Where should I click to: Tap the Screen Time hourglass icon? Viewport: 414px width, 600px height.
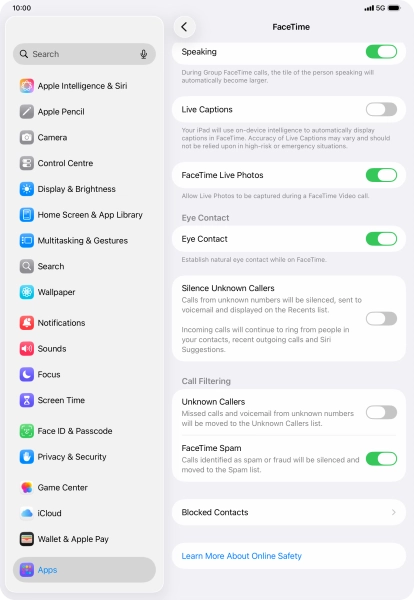pyautogui.click(x=27, y=400)
